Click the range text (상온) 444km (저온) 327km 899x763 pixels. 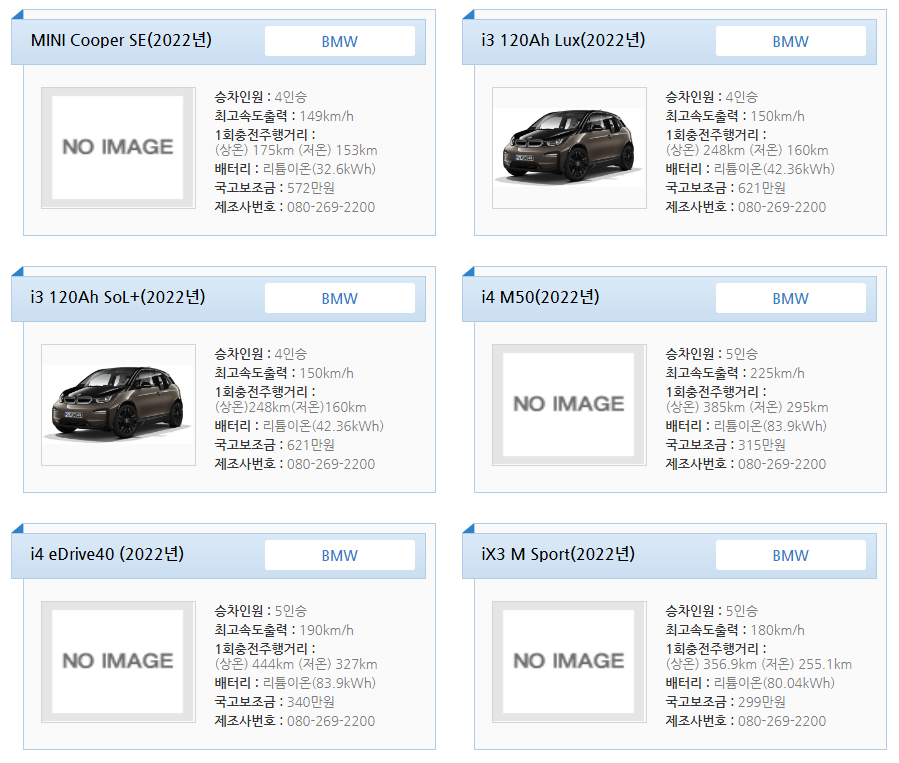click(x=296, y=664)
